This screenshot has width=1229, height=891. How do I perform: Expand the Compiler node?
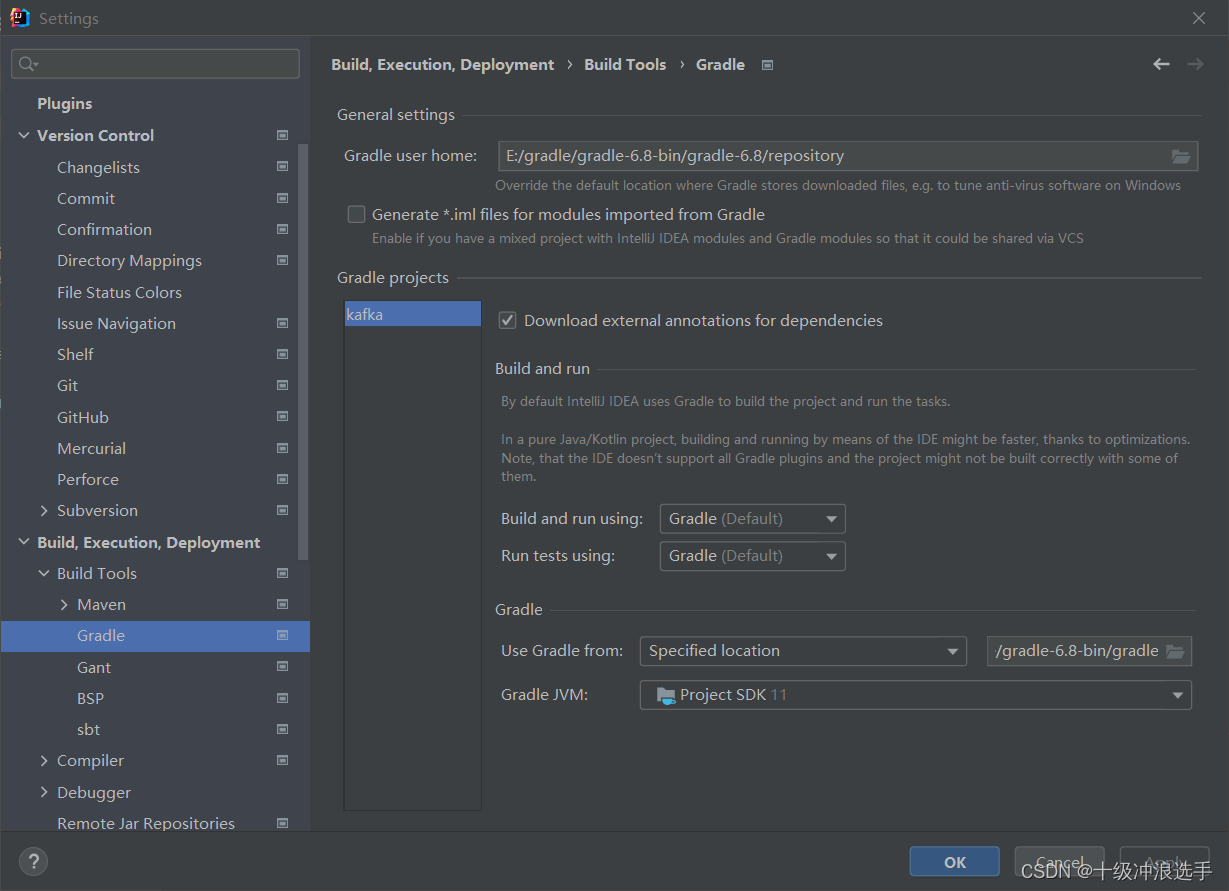coord(44,760)
